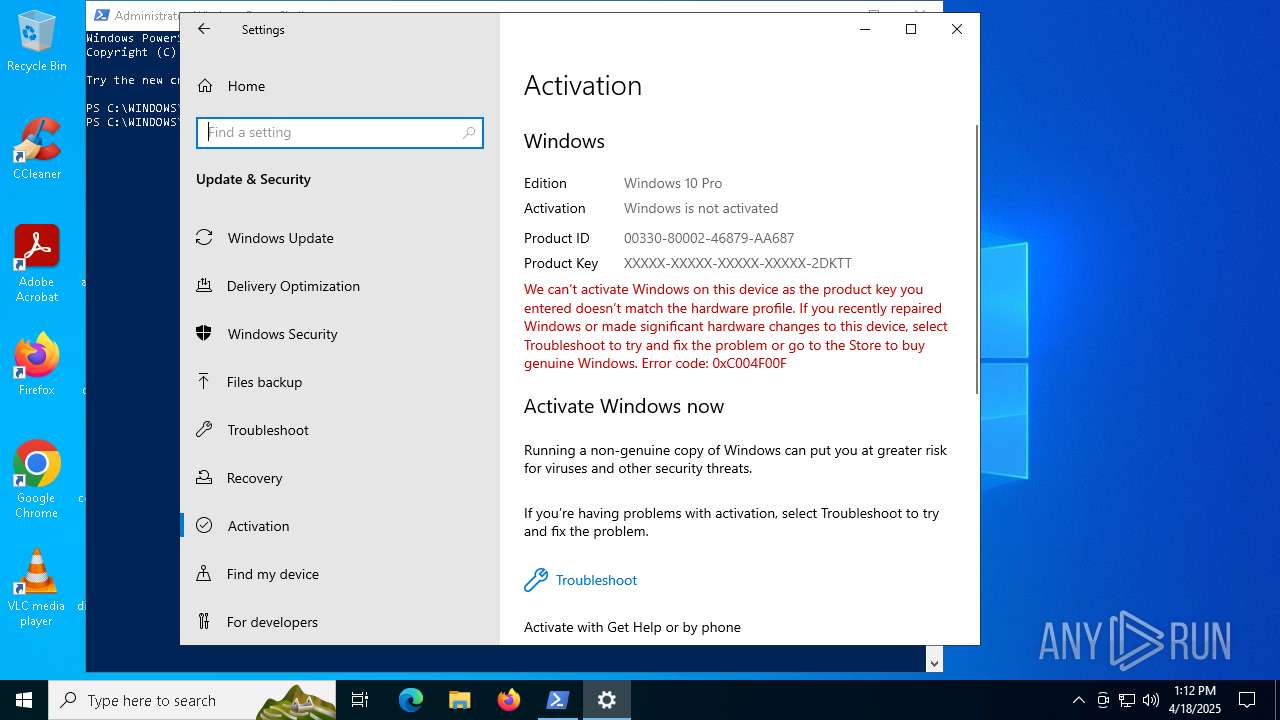The height and width of the screenshot is (720, 1280).
Task: Open Windows Update section
Action: 340,238
